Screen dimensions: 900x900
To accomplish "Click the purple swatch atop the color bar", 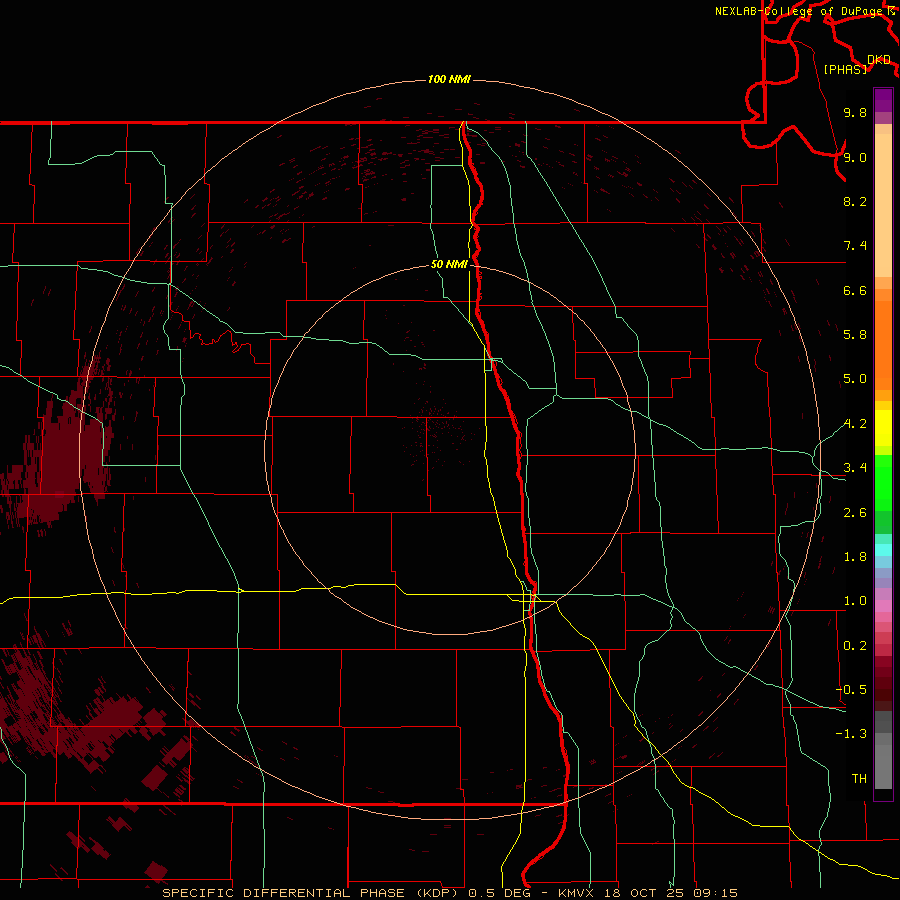I will [883, 100].
